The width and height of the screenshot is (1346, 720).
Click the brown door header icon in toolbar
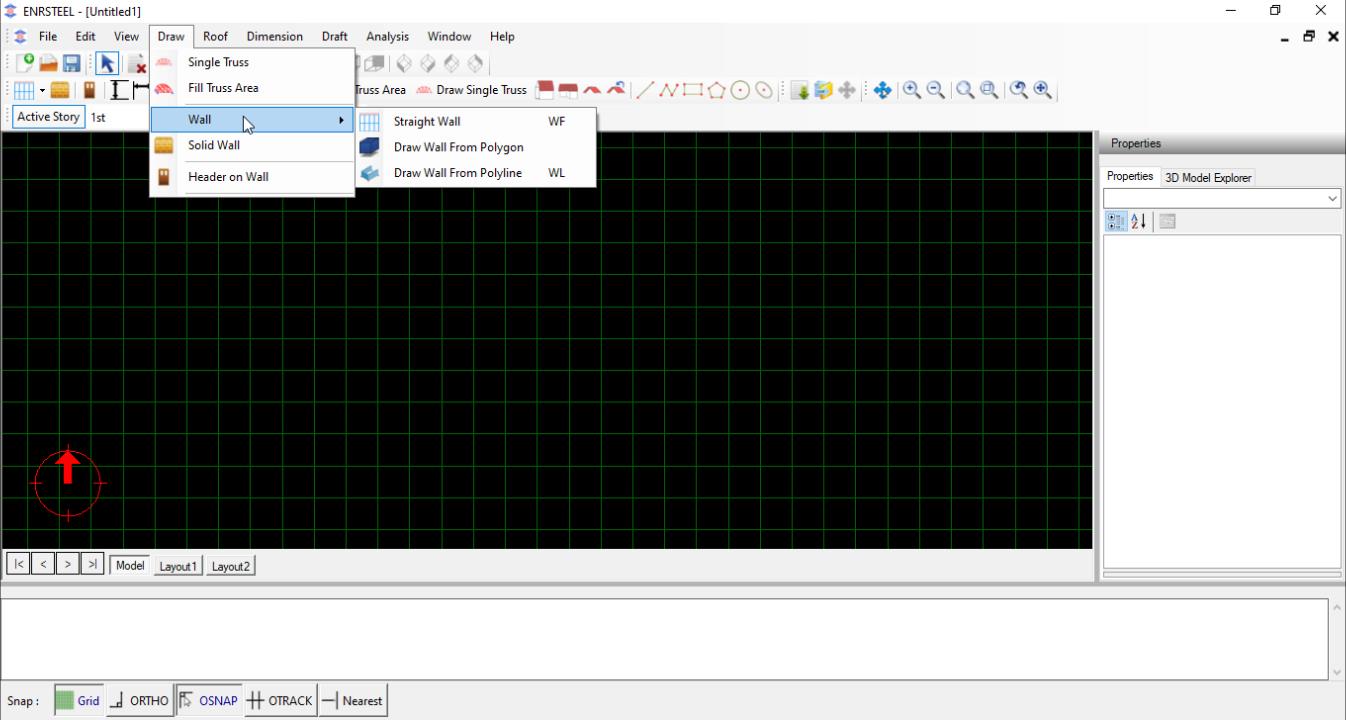89,91
